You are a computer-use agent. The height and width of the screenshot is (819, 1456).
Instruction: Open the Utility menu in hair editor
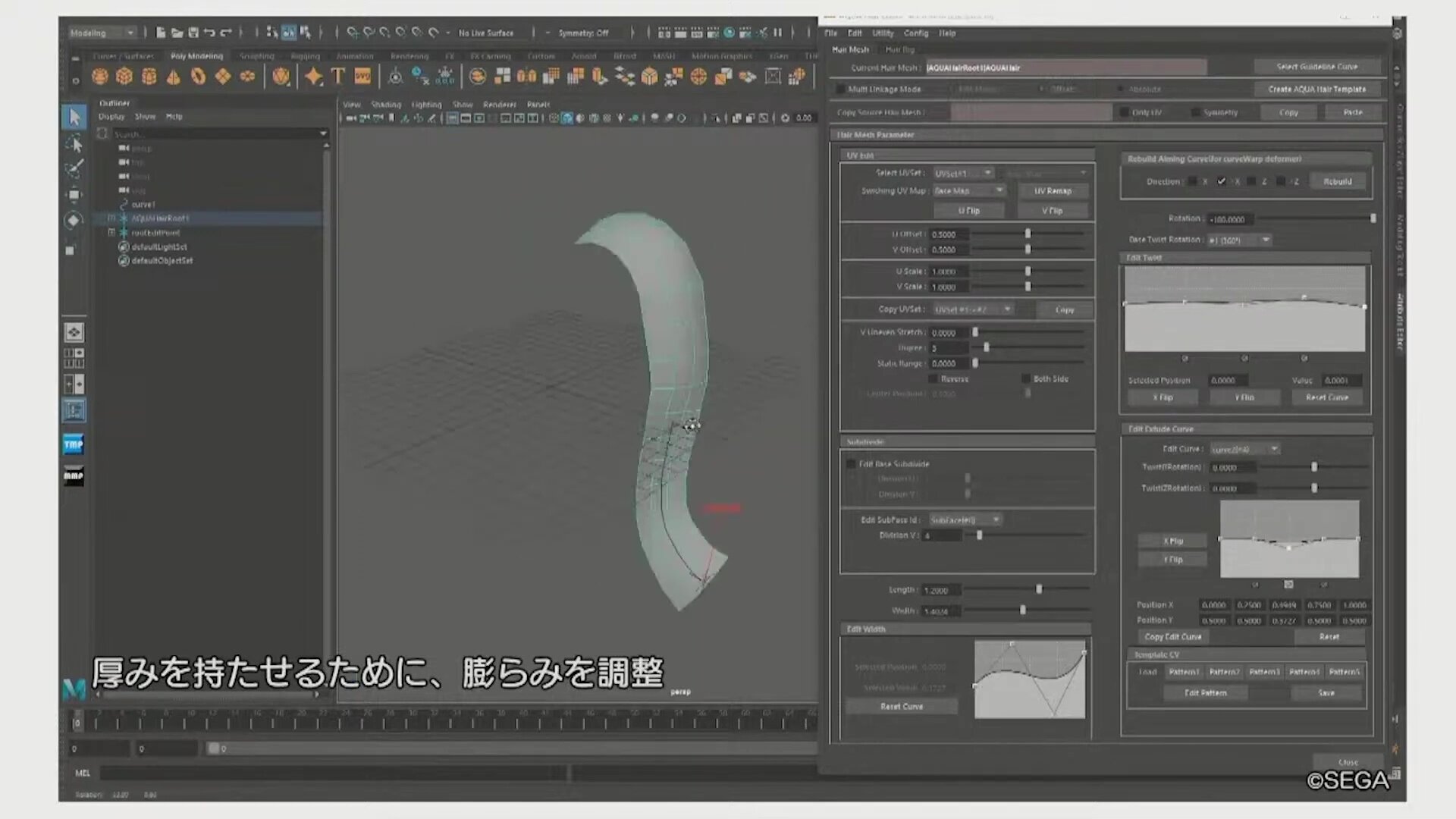[x=883, y=33]
